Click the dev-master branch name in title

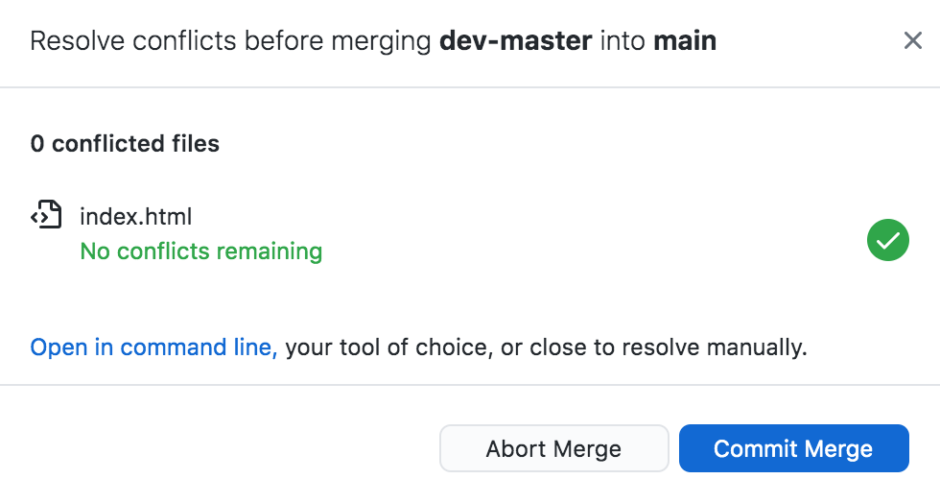coord(516,41)
